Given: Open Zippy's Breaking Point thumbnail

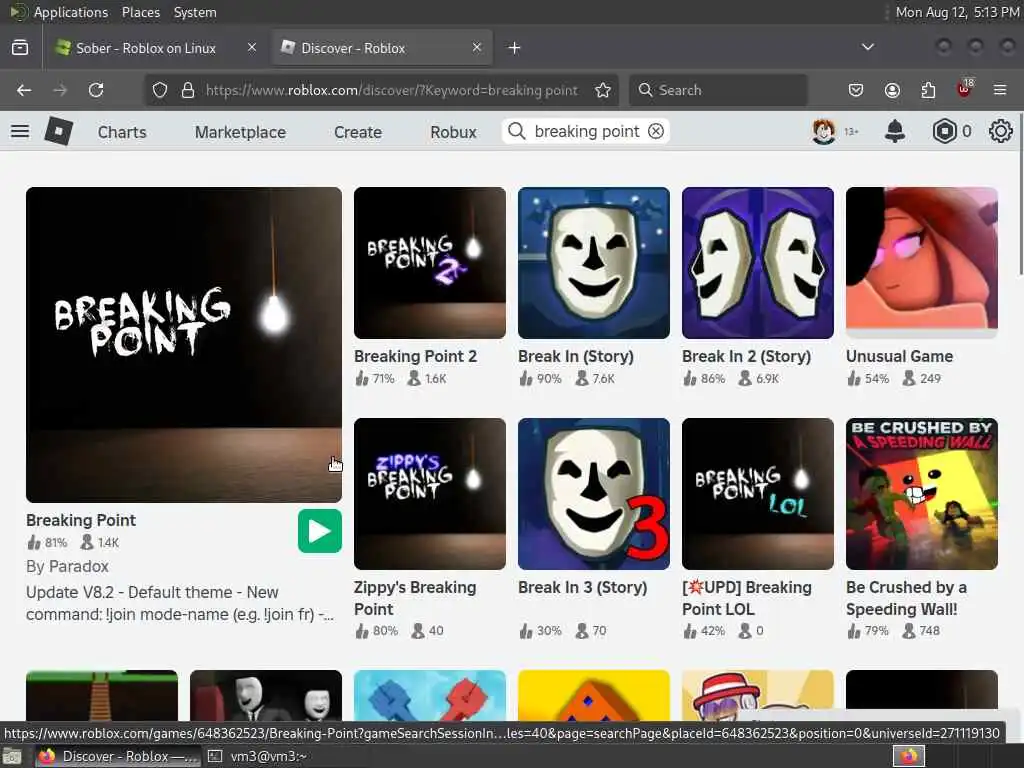Looking at the screenshot, I should [x=430, y=494].
